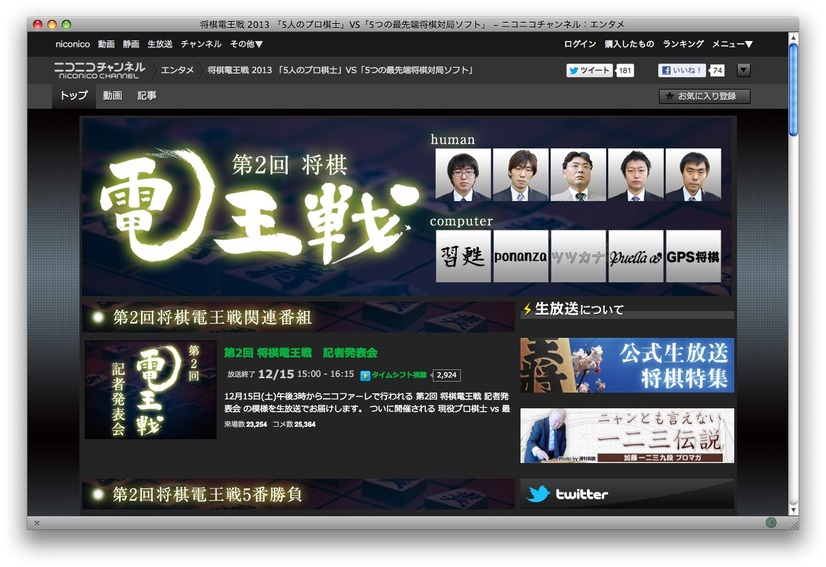
Task: Switch to the 動画 channel tab
Action: tap(112, 96)
